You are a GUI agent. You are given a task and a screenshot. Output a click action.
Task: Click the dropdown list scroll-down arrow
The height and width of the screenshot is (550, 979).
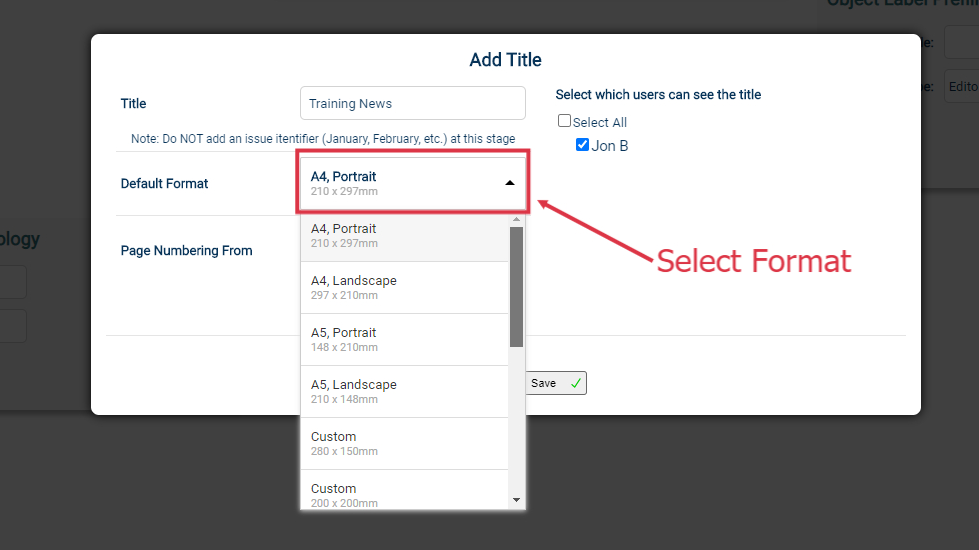point(516,500)
